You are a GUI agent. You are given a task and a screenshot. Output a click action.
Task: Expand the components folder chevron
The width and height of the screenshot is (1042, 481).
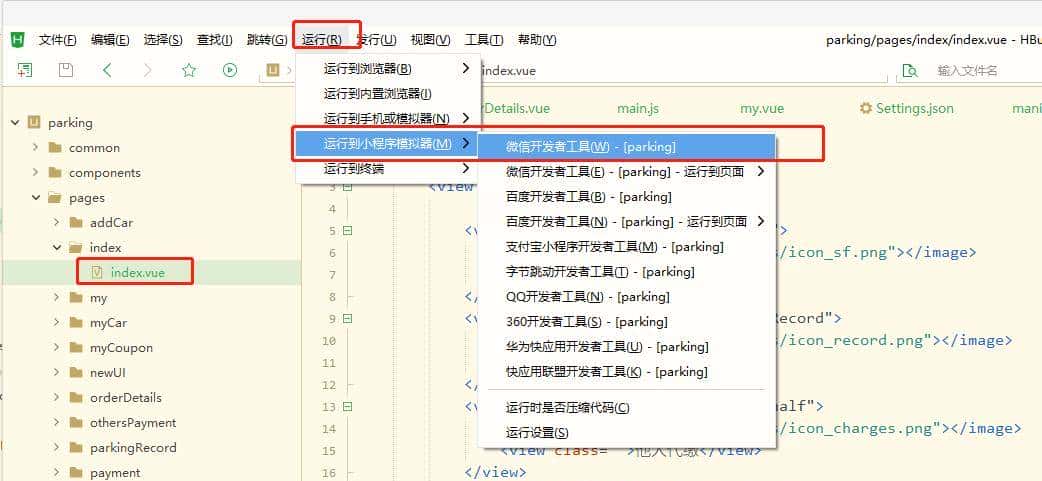click(x=35, y=172)
